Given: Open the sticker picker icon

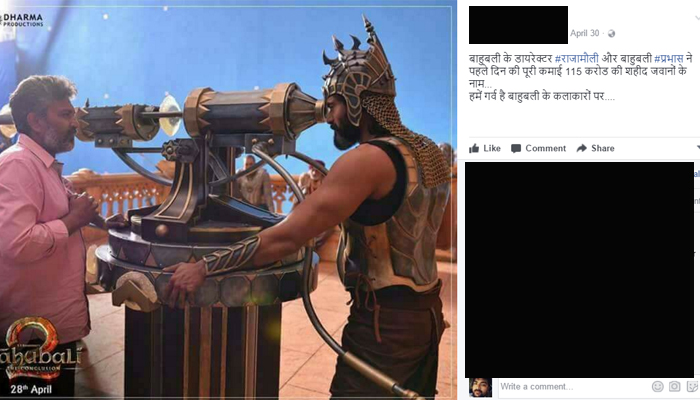Looking at the screenshot, I should (x=693, y=386).
